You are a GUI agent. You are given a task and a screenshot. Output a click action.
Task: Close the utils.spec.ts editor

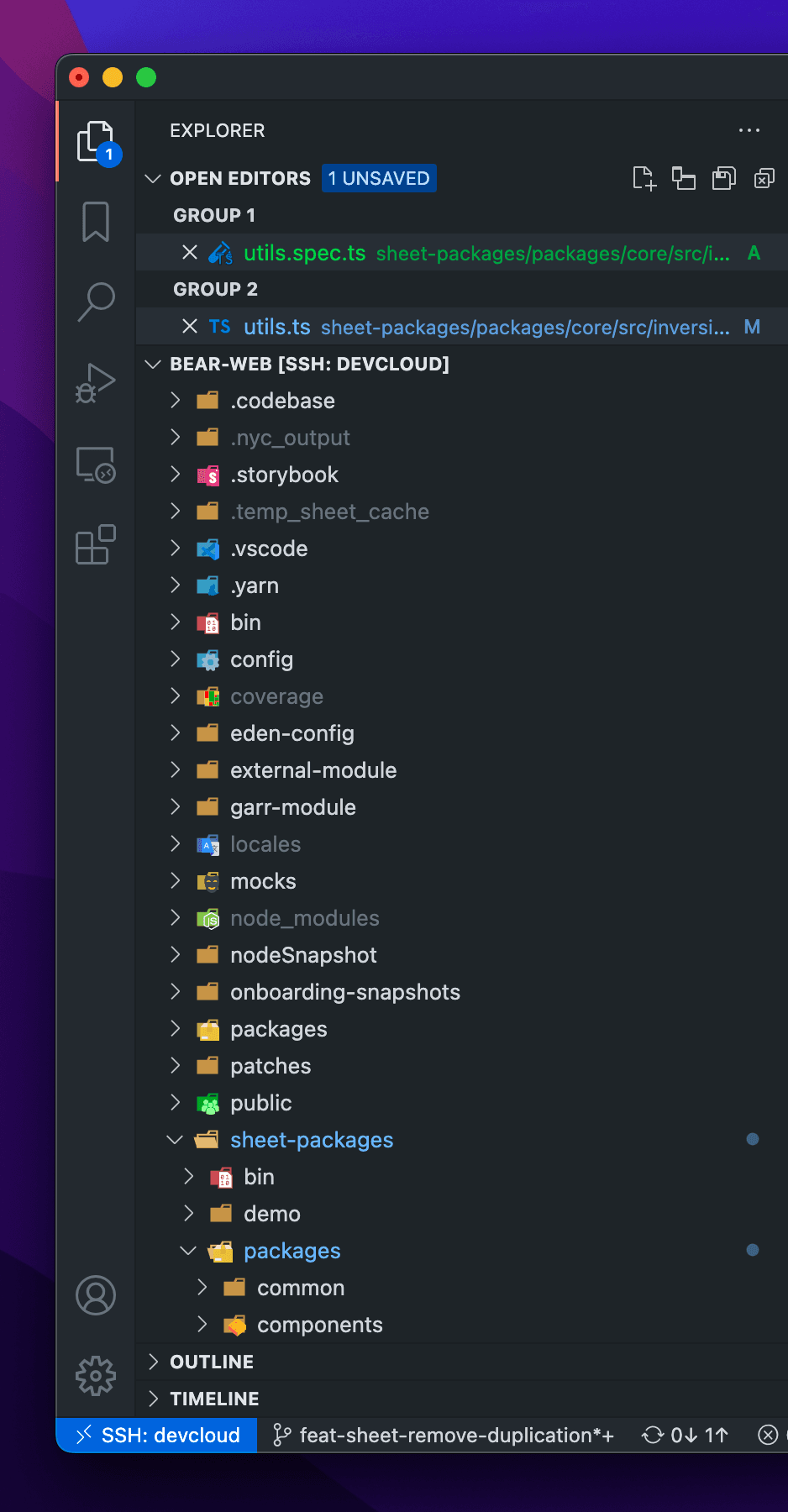[x=190, y=253]
